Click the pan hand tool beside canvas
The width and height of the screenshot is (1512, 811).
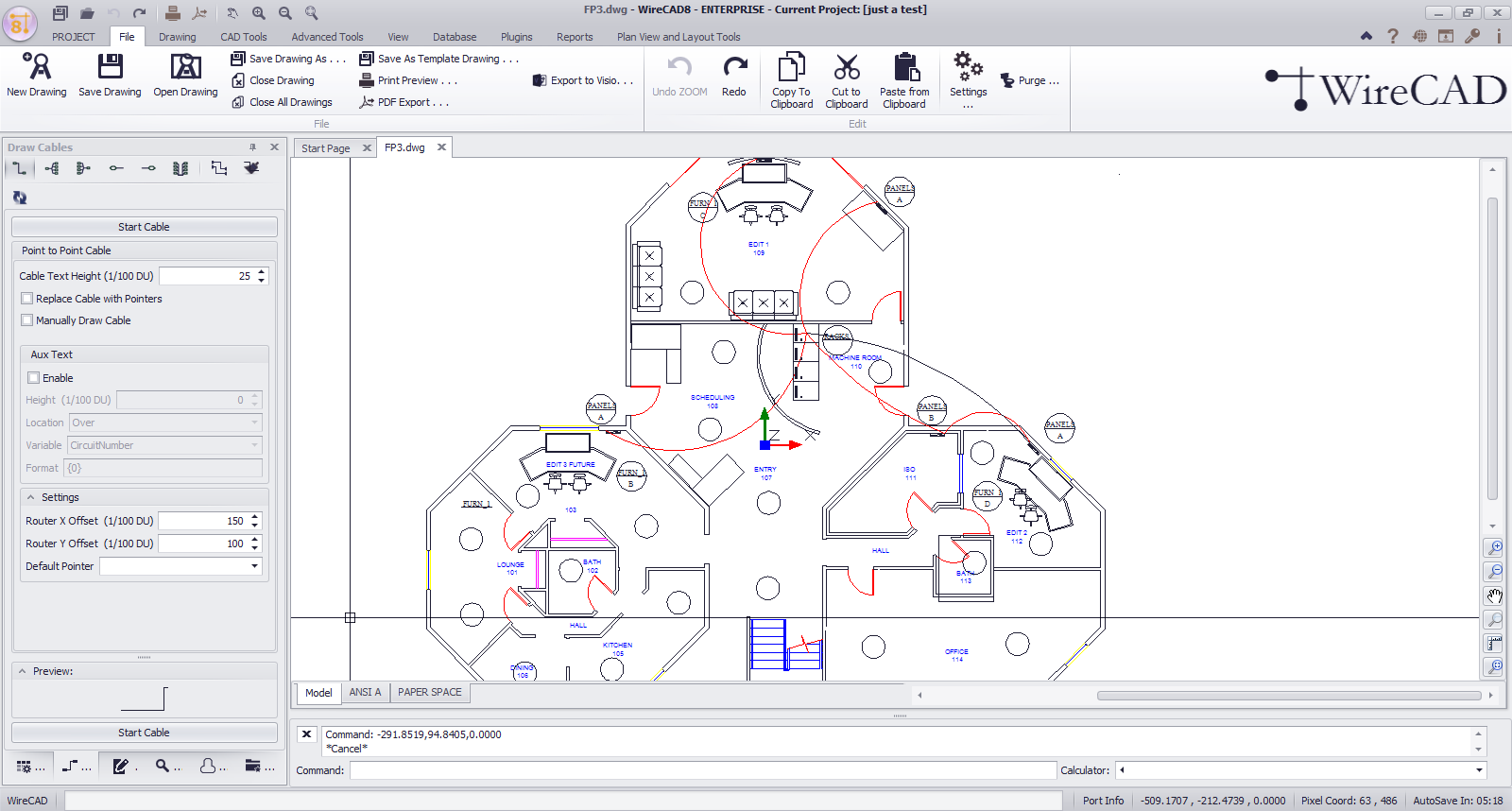[x=1493, y=595]
